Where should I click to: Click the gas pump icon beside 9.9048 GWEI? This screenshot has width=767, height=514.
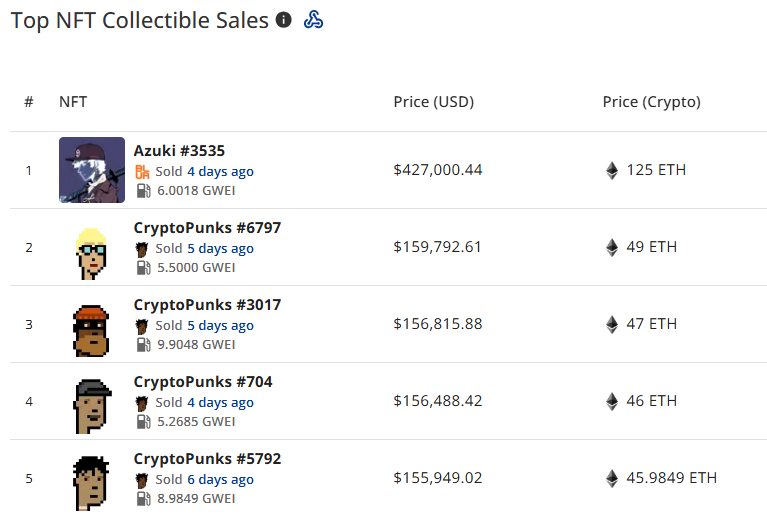(x=142, y=344)
